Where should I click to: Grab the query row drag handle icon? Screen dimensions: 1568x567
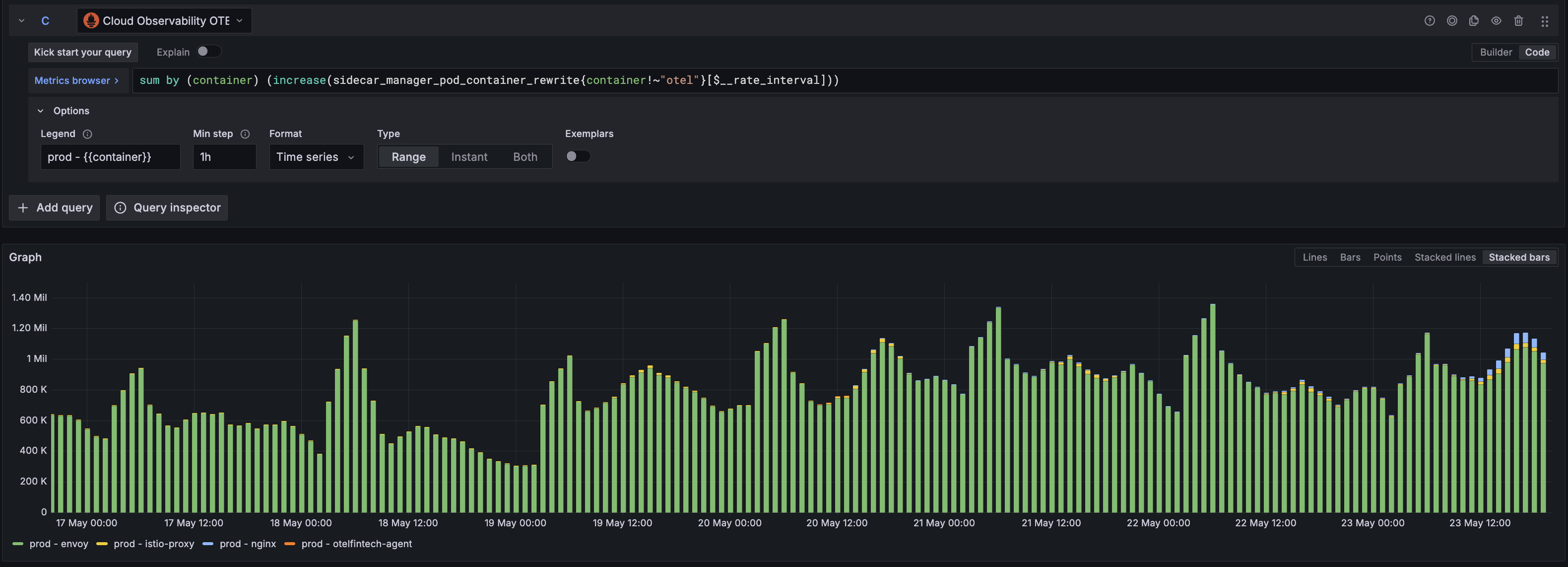[1544, 21]
